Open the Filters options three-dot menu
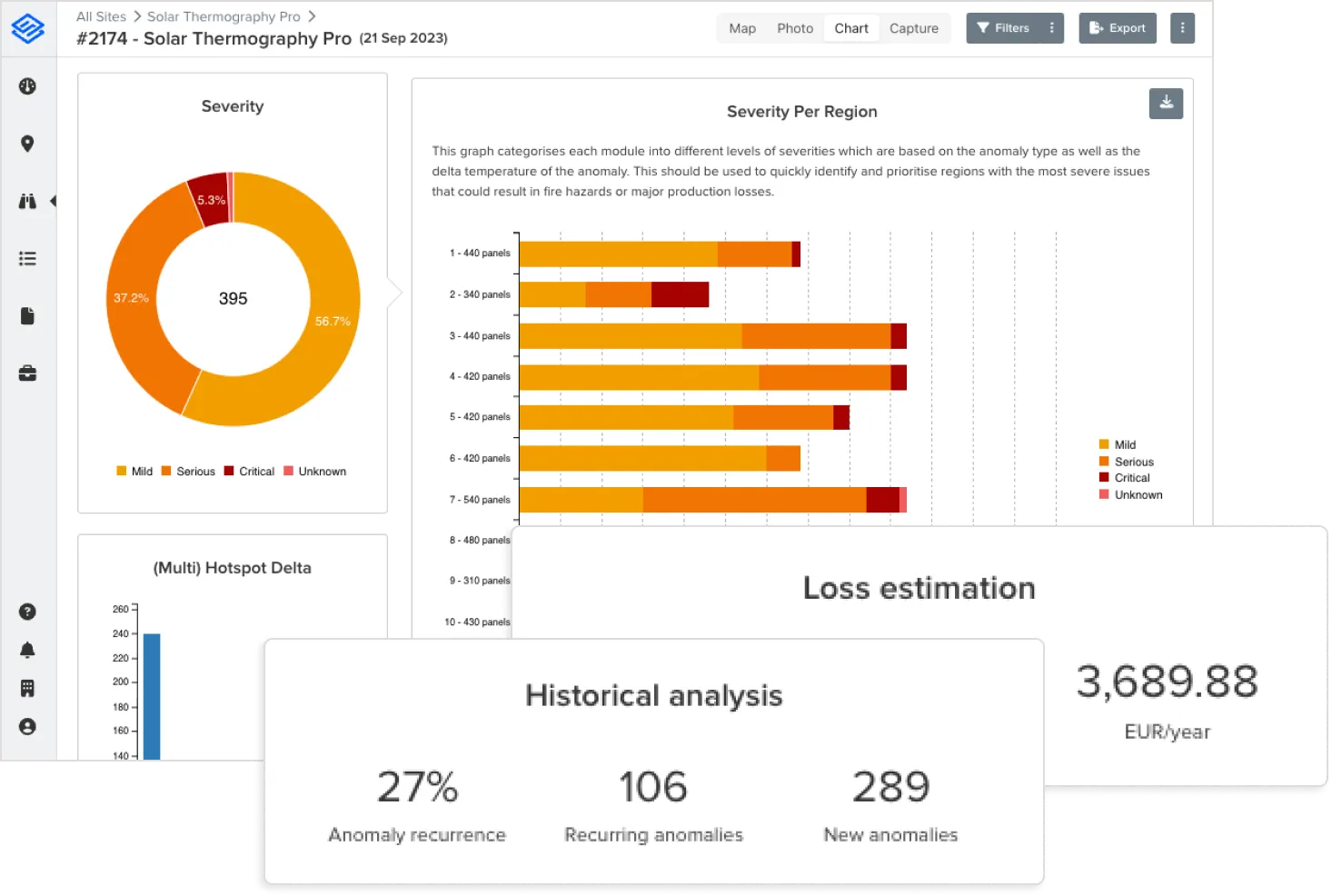 (x=1052, y=28)
